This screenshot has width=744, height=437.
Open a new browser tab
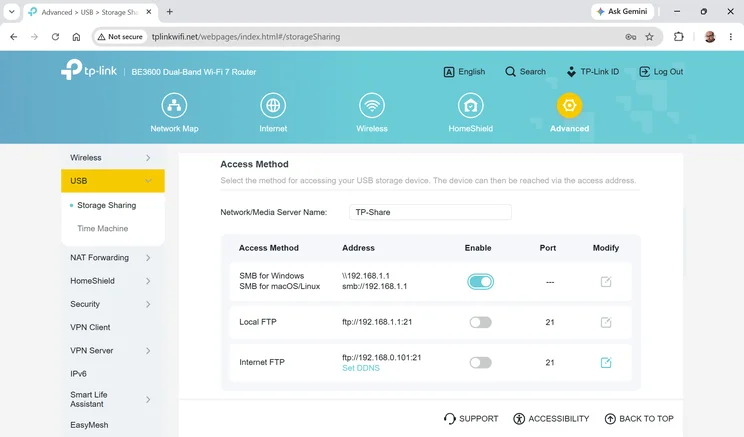coord(169,12)
